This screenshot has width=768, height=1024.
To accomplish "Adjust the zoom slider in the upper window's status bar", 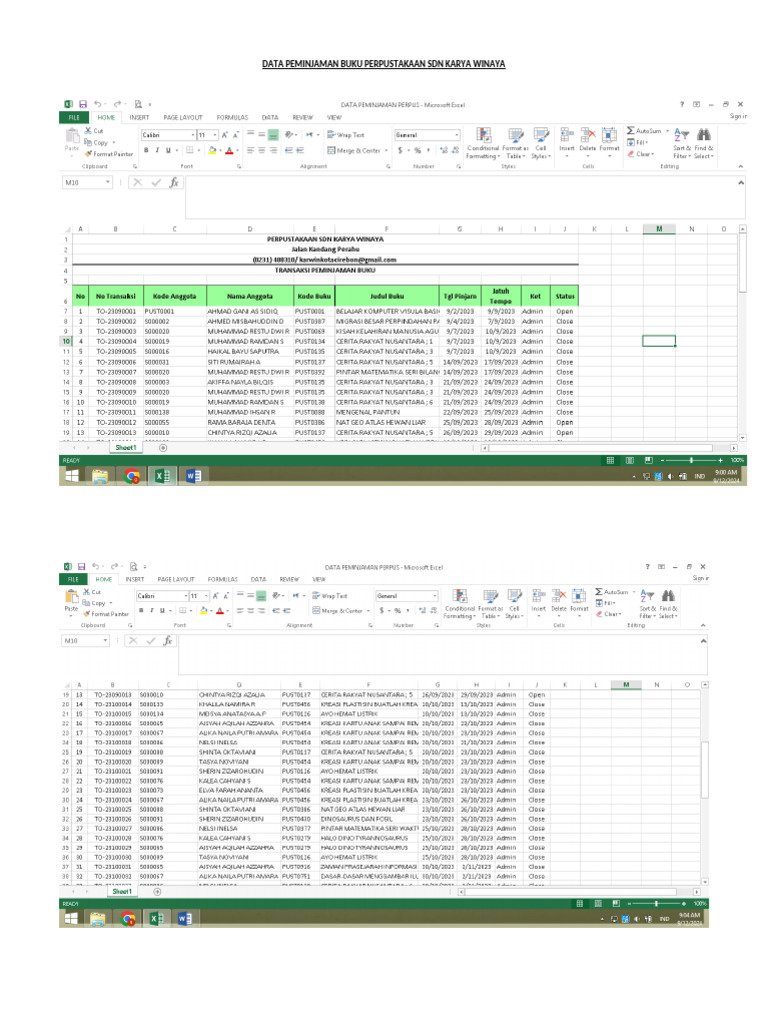I will 684,460.
